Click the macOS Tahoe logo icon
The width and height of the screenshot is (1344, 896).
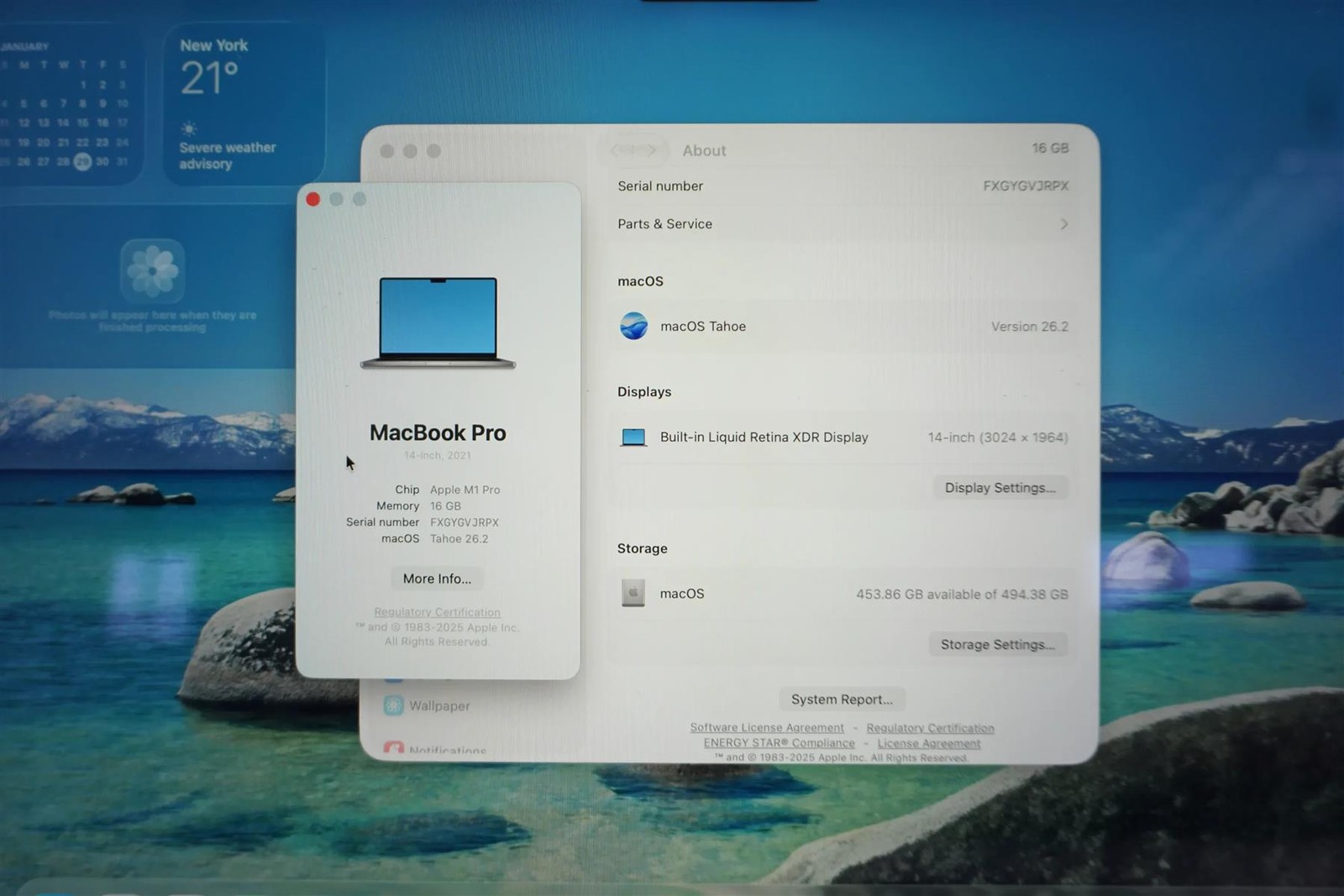tap(633, 326)
